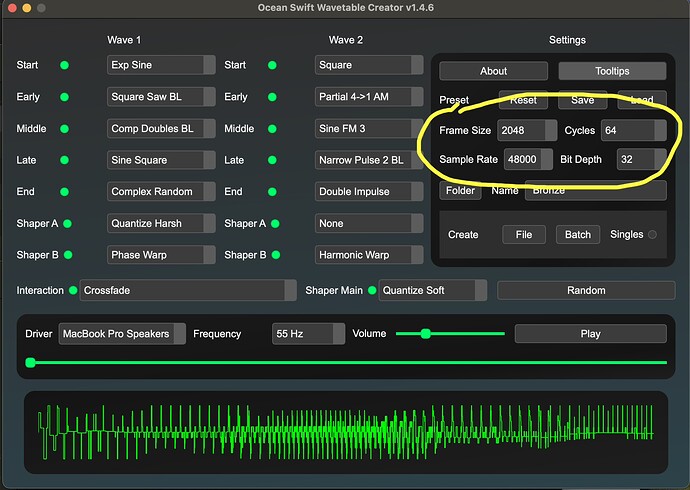Click the wavetable position slider handle

(x=30, y=362)
